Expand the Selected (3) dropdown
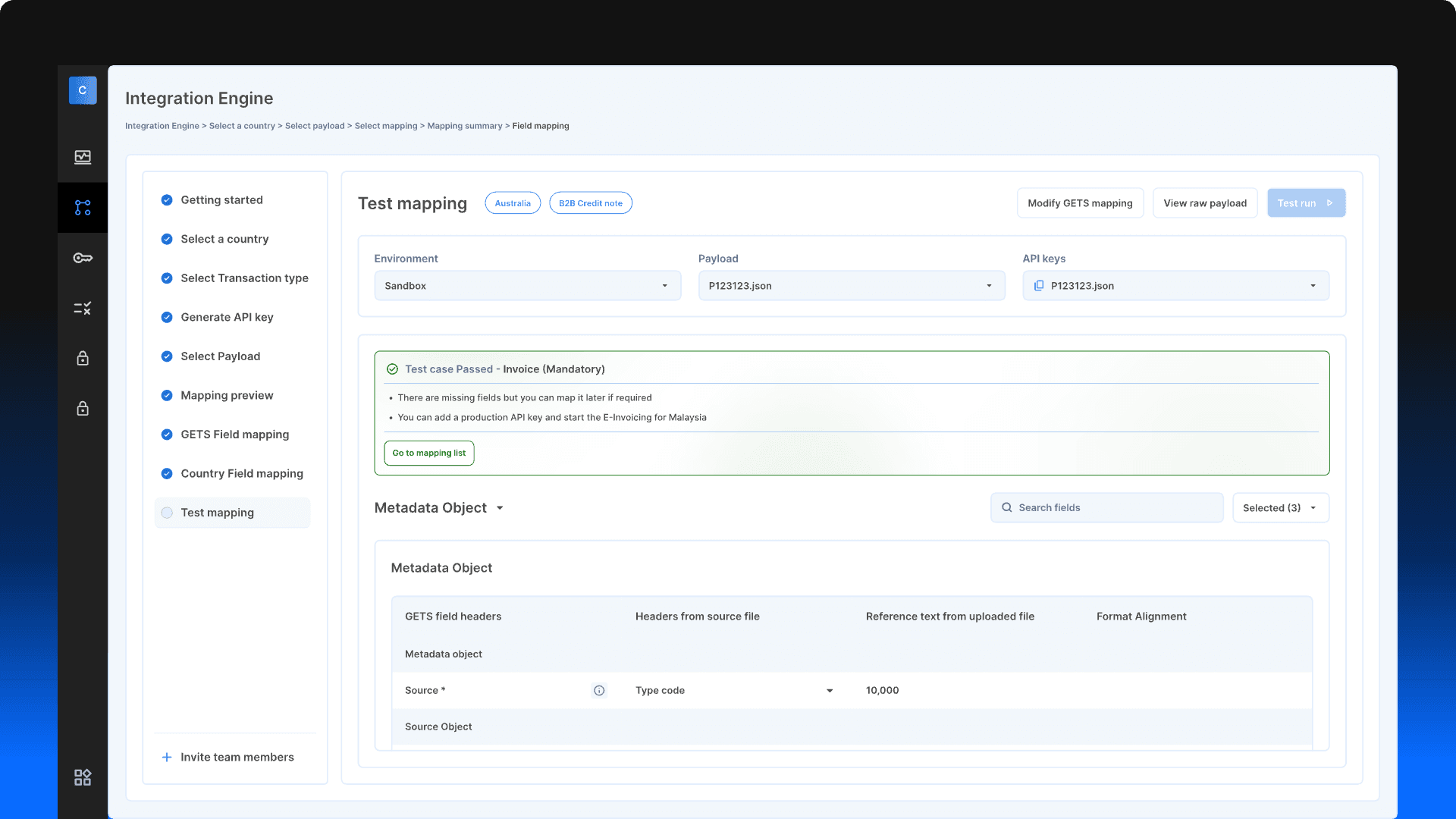 1280,508
